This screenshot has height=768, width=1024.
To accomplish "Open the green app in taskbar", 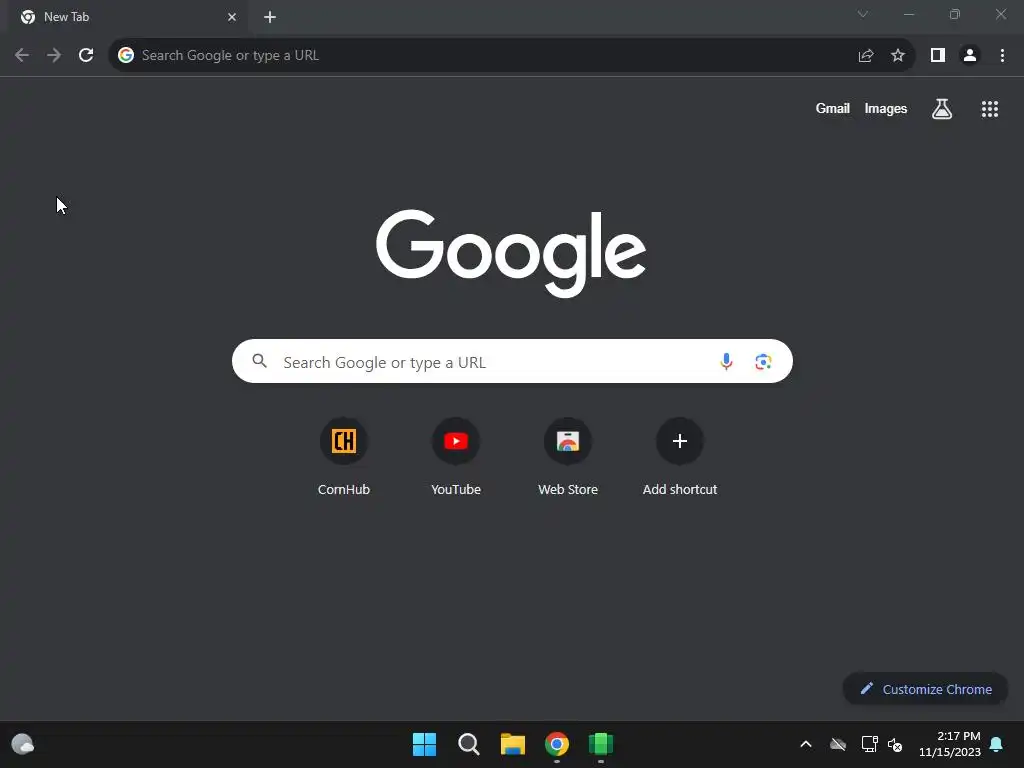I will pos(601,744).
